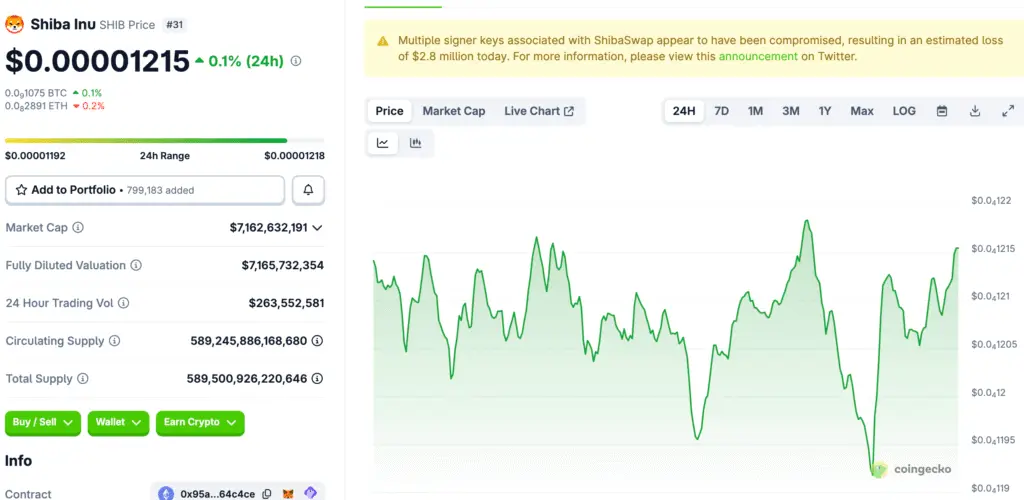Click the Add to Portfolio button
1024x500 pixels.
(145, 190)
